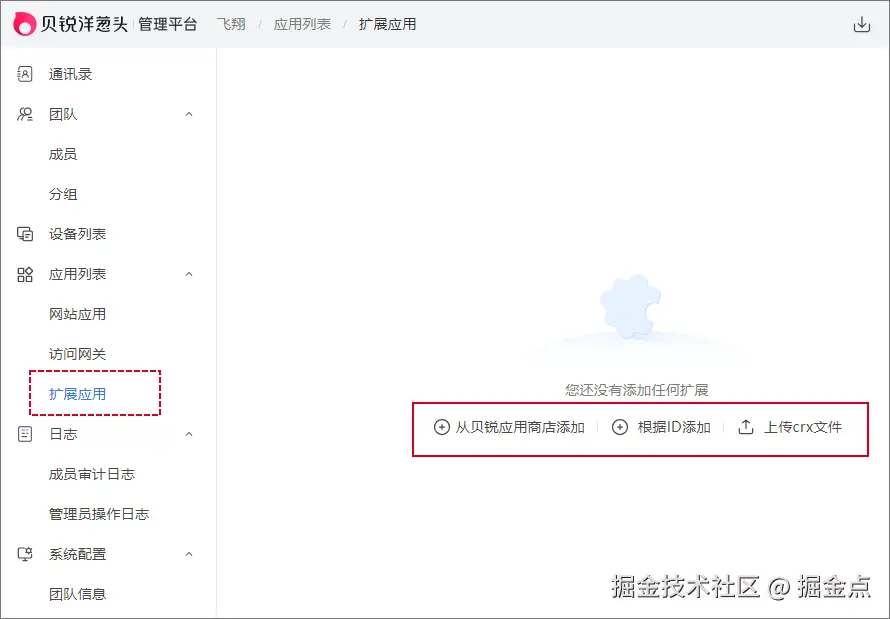Select 成员 under the 团队 section
Image resolution: width=890 pixels, height=619 pixels.
click(62, 154)
